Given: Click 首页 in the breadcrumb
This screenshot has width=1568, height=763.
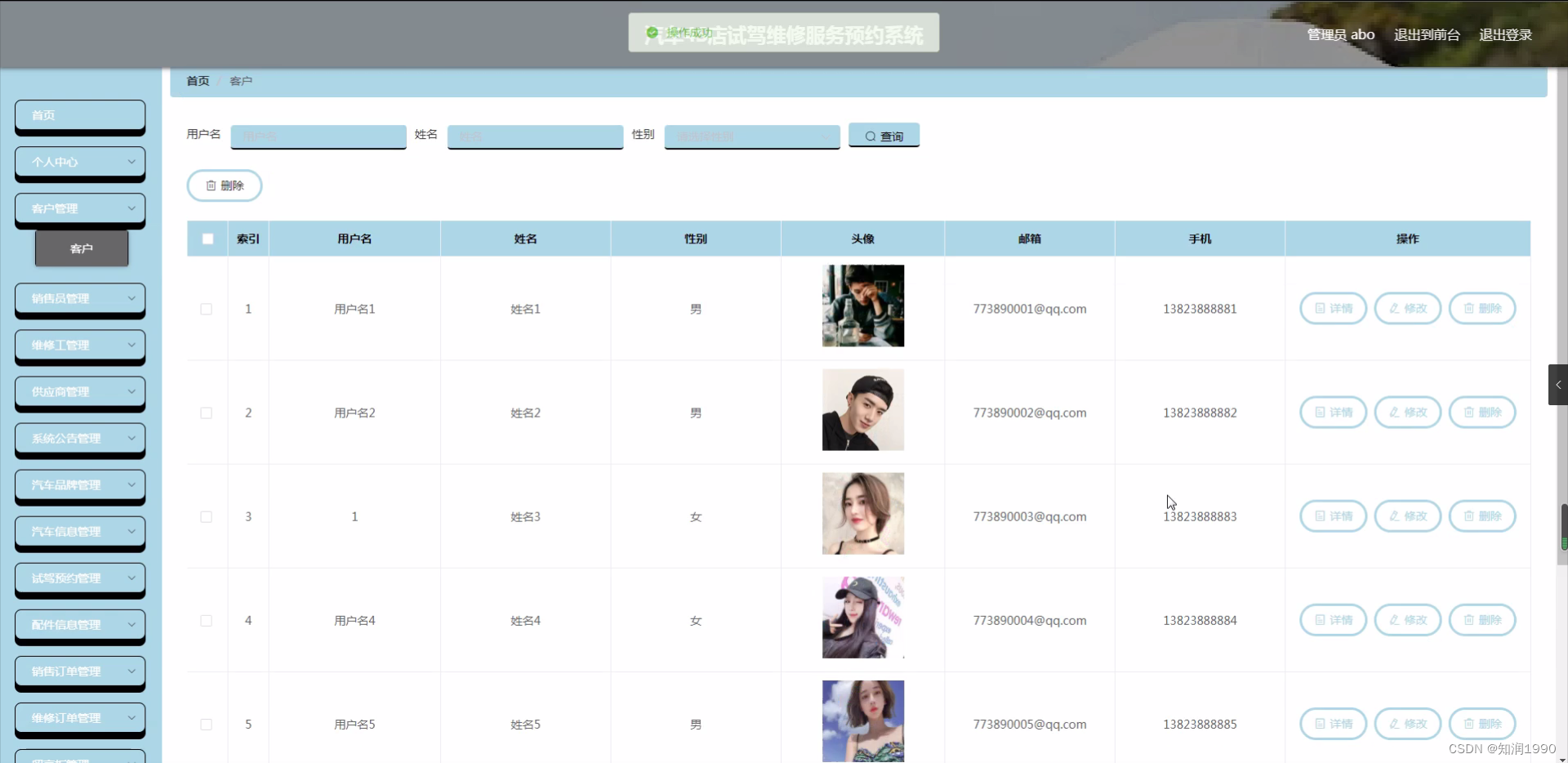Looking at the screenshot, I should coord(197,81).
